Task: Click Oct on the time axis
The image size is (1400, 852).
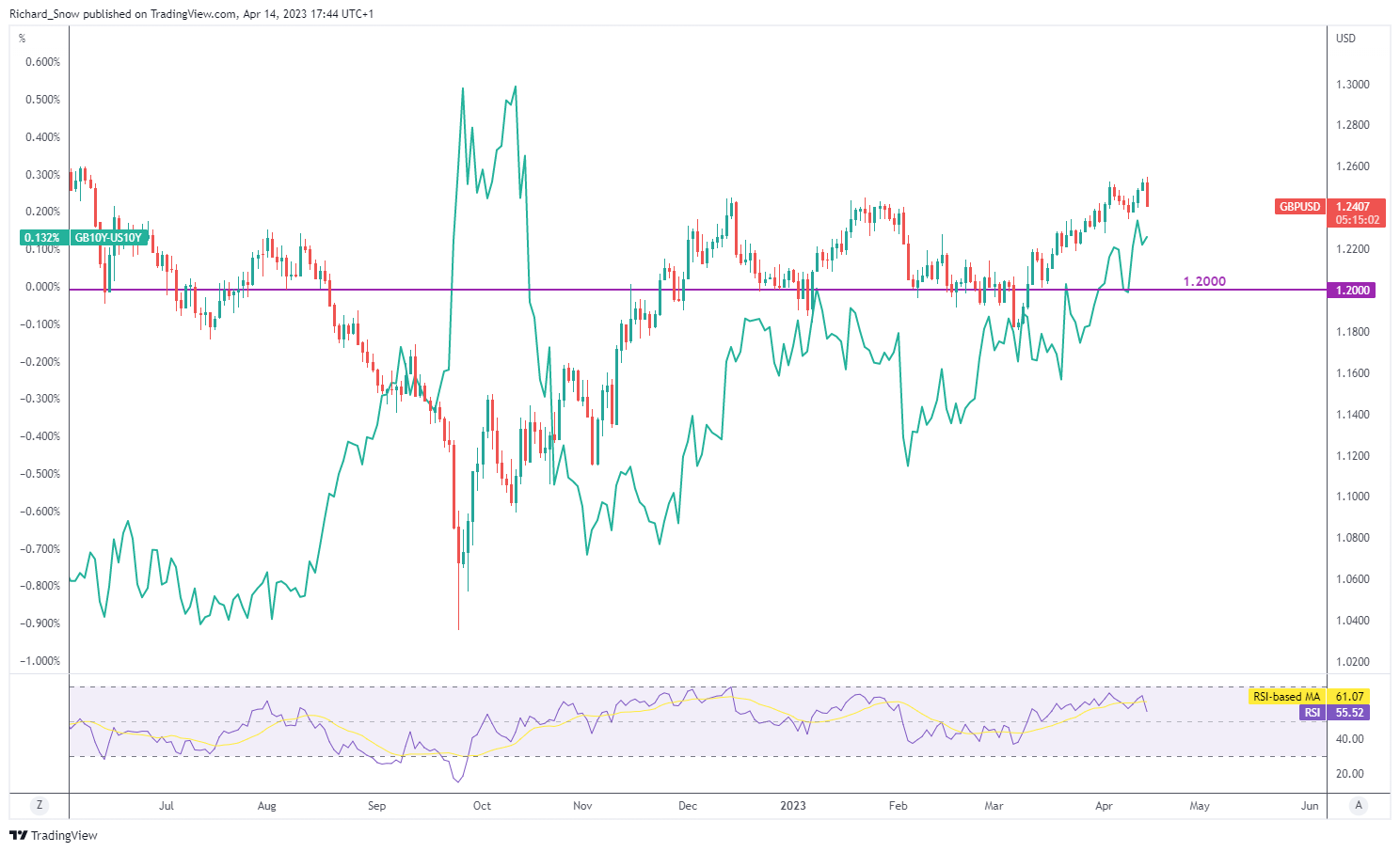Action: [482, 806]
